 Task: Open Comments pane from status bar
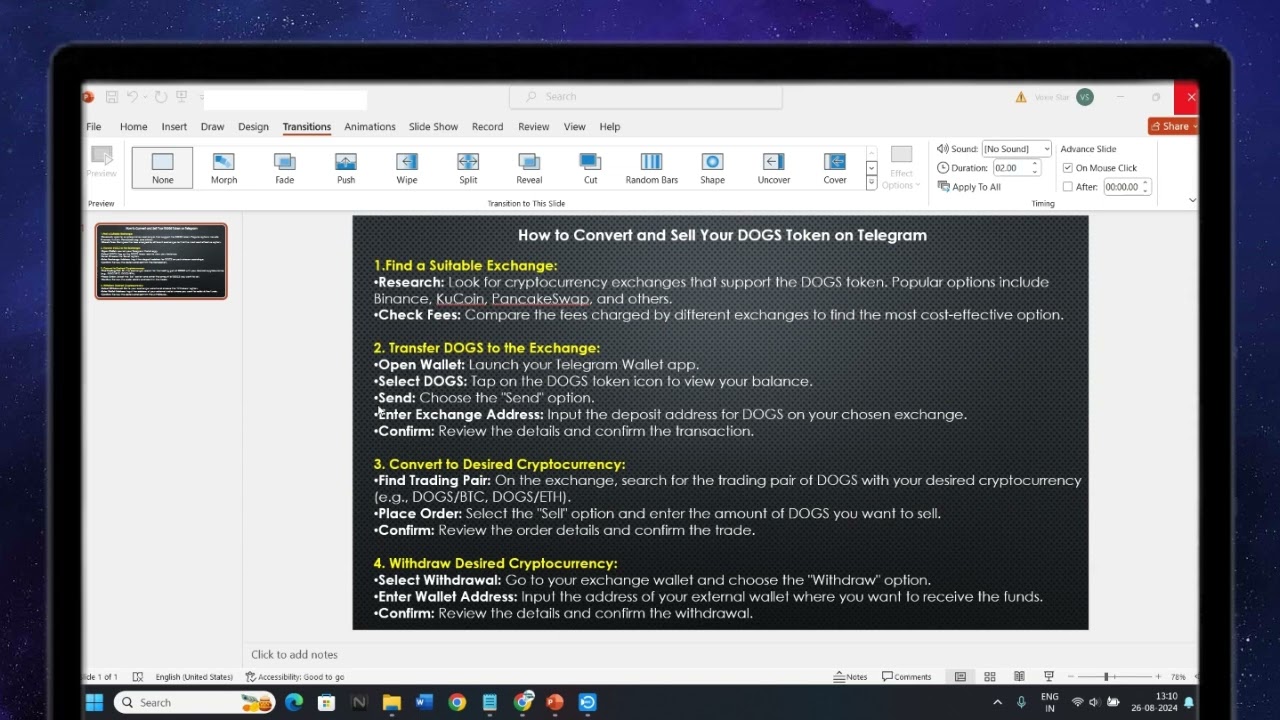(x=906, y=677)
